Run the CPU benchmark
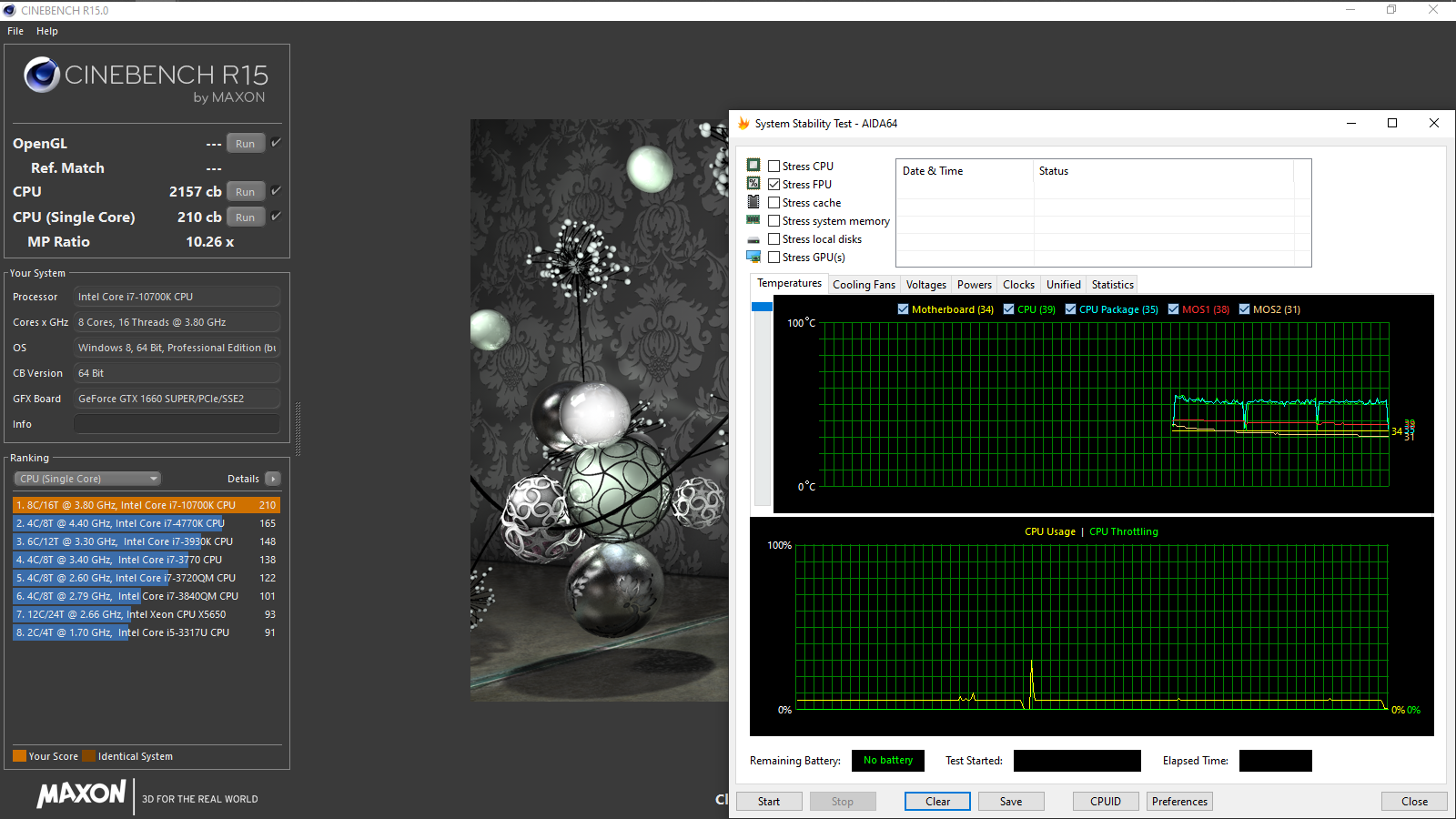The image size is (1456, 819). point(245,192)
